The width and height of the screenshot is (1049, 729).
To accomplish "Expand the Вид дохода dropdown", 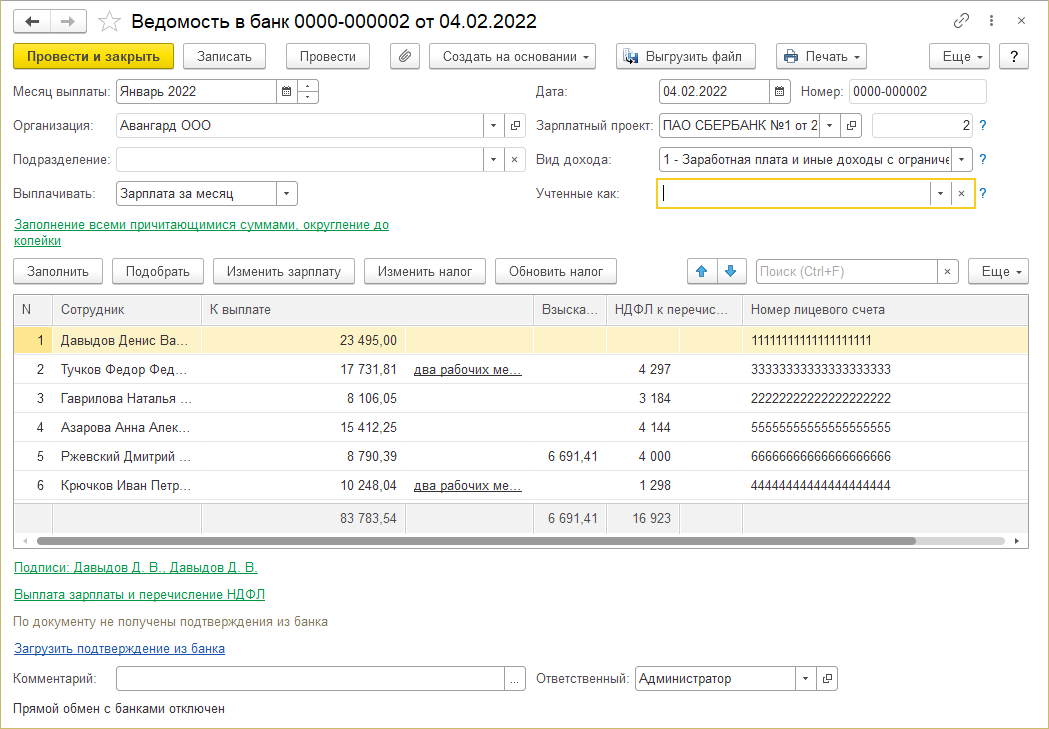I will (961, 160).
